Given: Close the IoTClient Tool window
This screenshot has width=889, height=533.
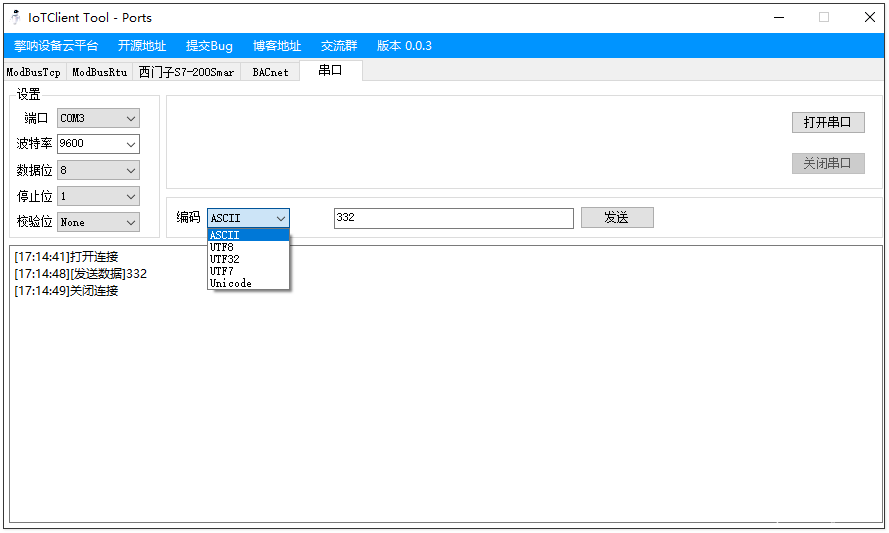Looking at the screenshot, I should (869, 18).
